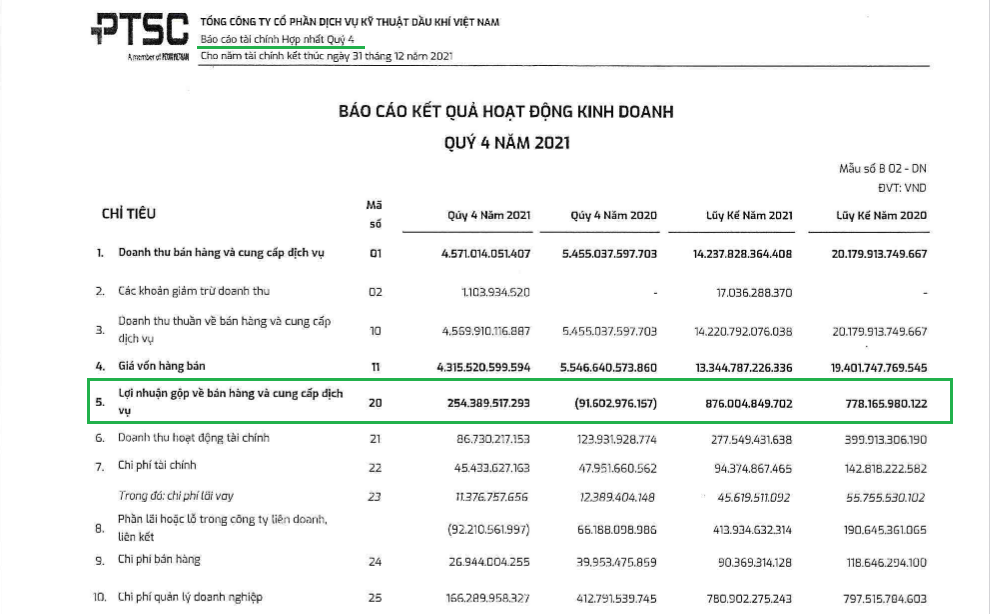Click code '22' in Mã số column
Image resolution: width=990 pixels, height=614 pixels.
(376, 468)
